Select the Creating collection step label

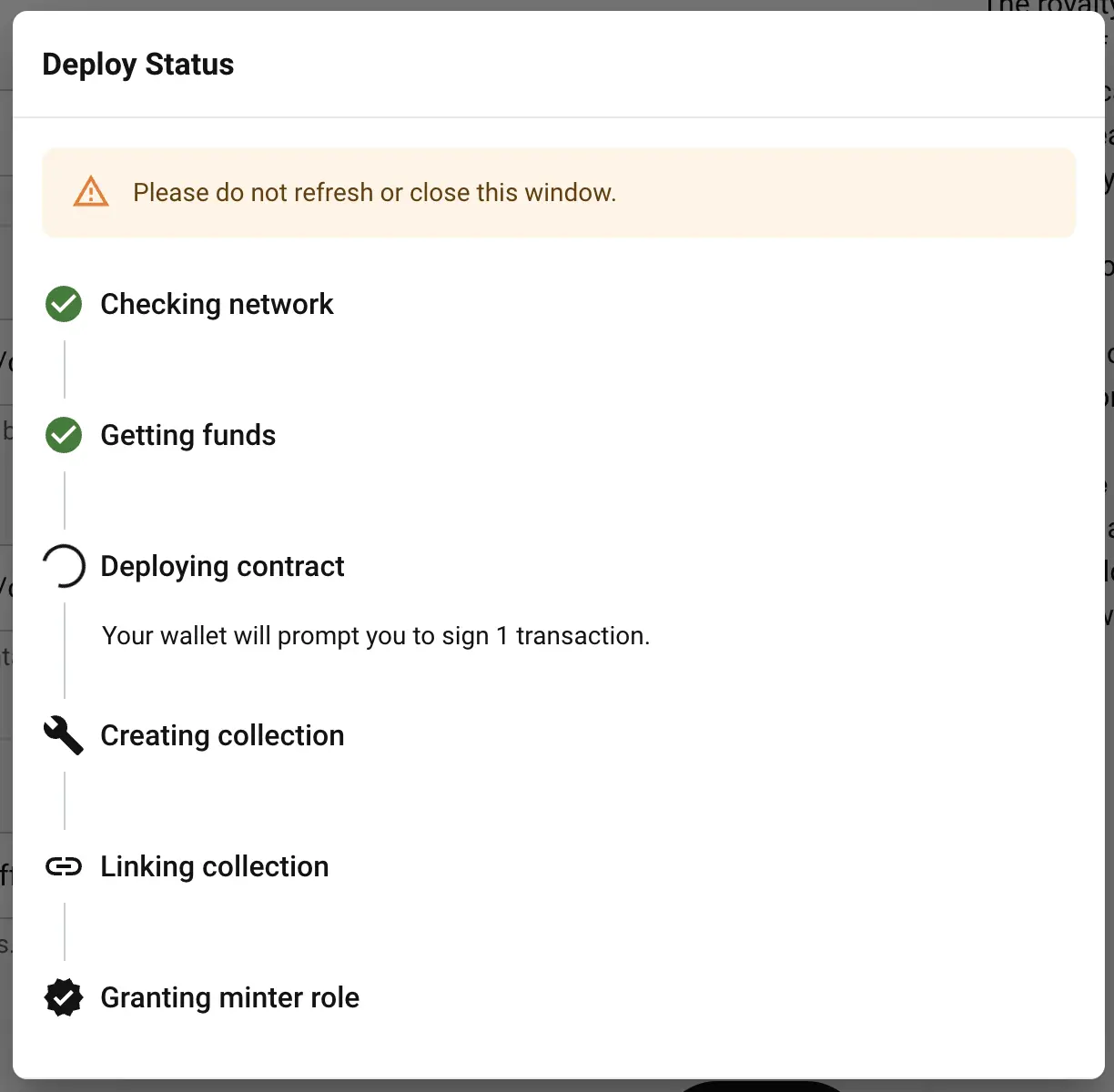(x=222, y=735)
